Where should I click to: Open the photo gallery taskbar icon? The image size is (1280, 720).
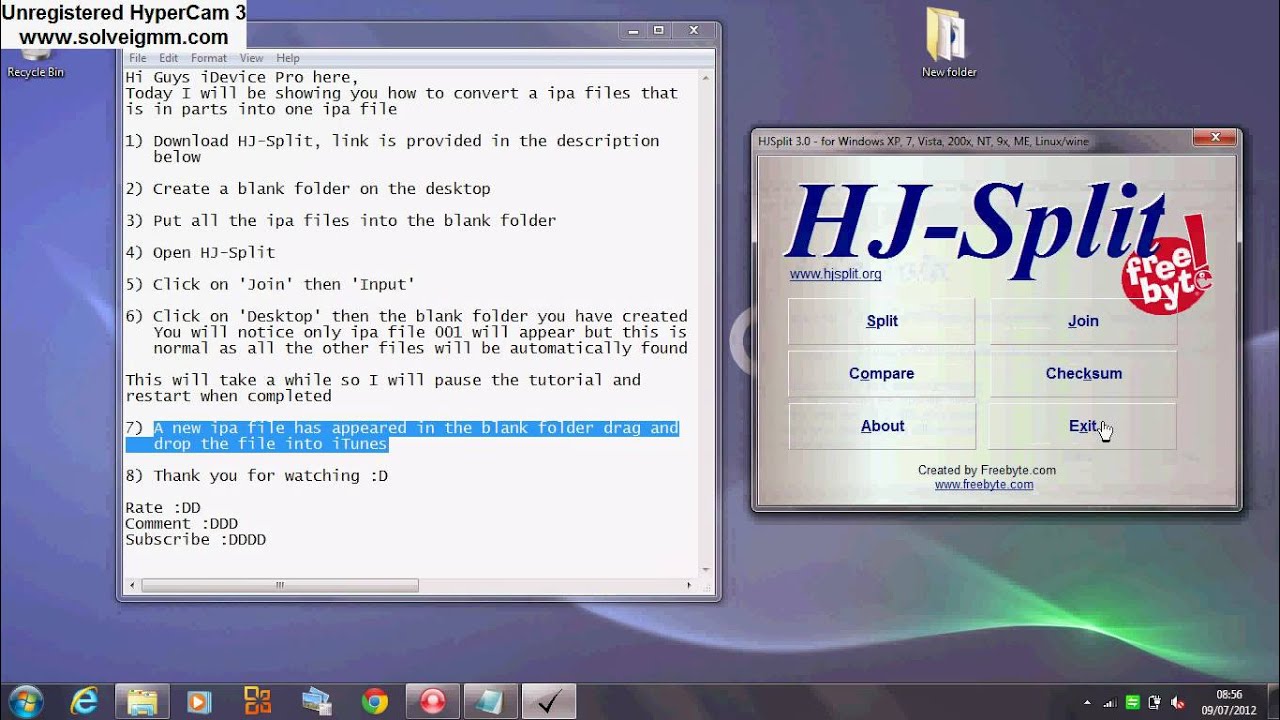pos(316,701)
